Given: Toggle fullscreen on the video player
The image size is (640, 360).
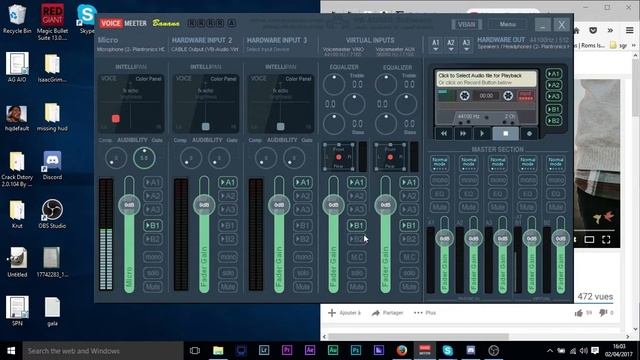Looking at the screenshot, I should point(606,240).
